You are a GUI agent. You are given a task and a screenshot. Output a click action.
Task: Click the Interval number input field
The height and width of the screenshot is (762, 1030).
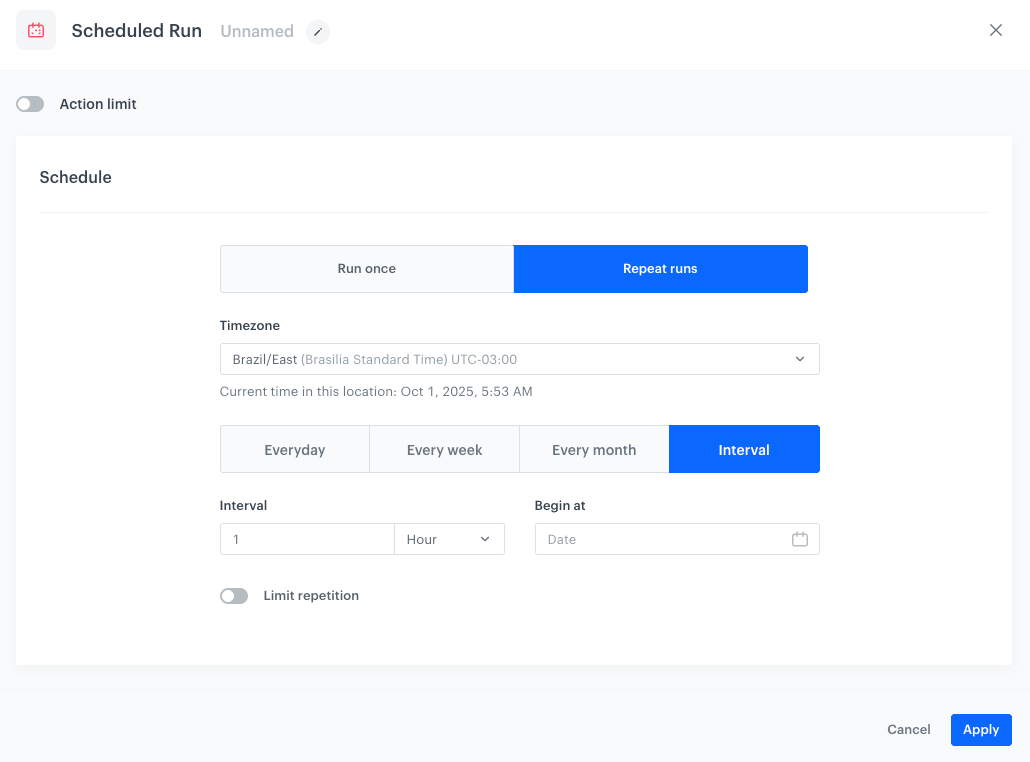307,539
